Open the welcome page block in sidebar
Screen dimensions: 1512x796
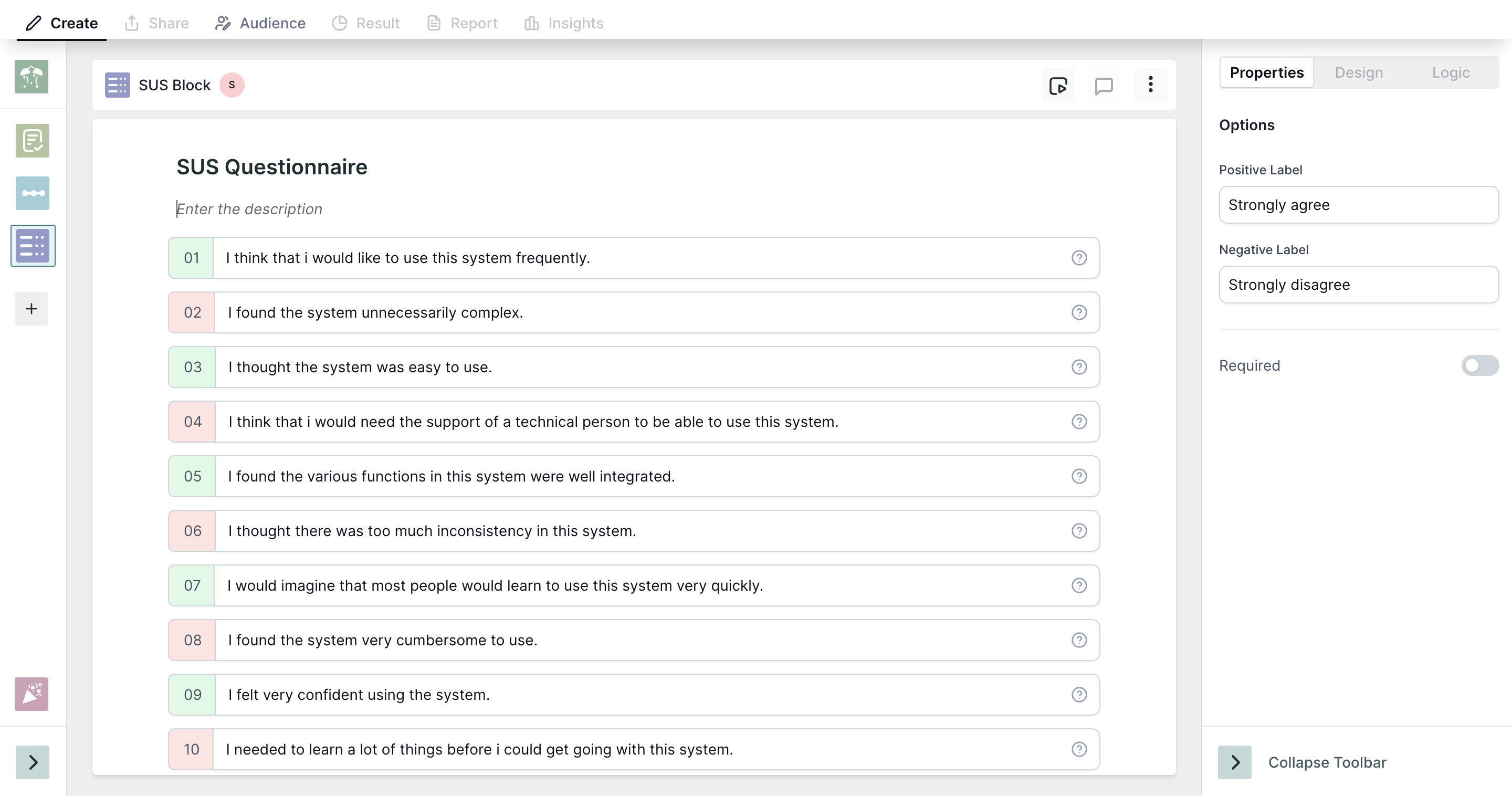pos(31,77)
